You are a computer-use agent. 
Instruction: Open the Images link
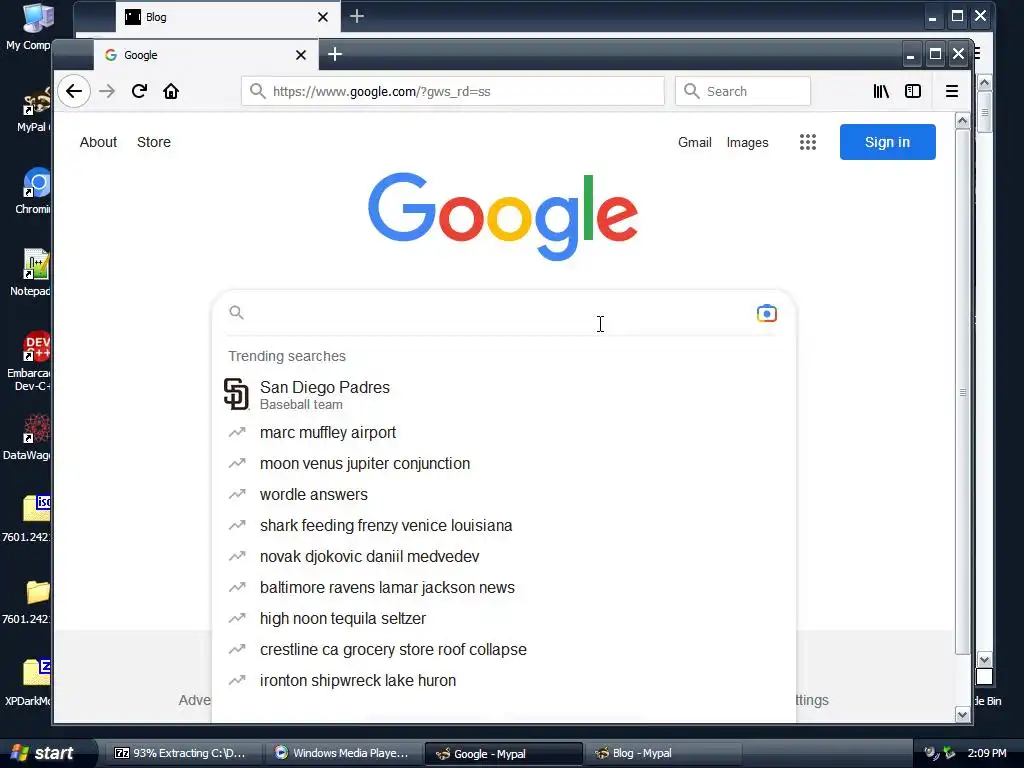tap(747, 142)
